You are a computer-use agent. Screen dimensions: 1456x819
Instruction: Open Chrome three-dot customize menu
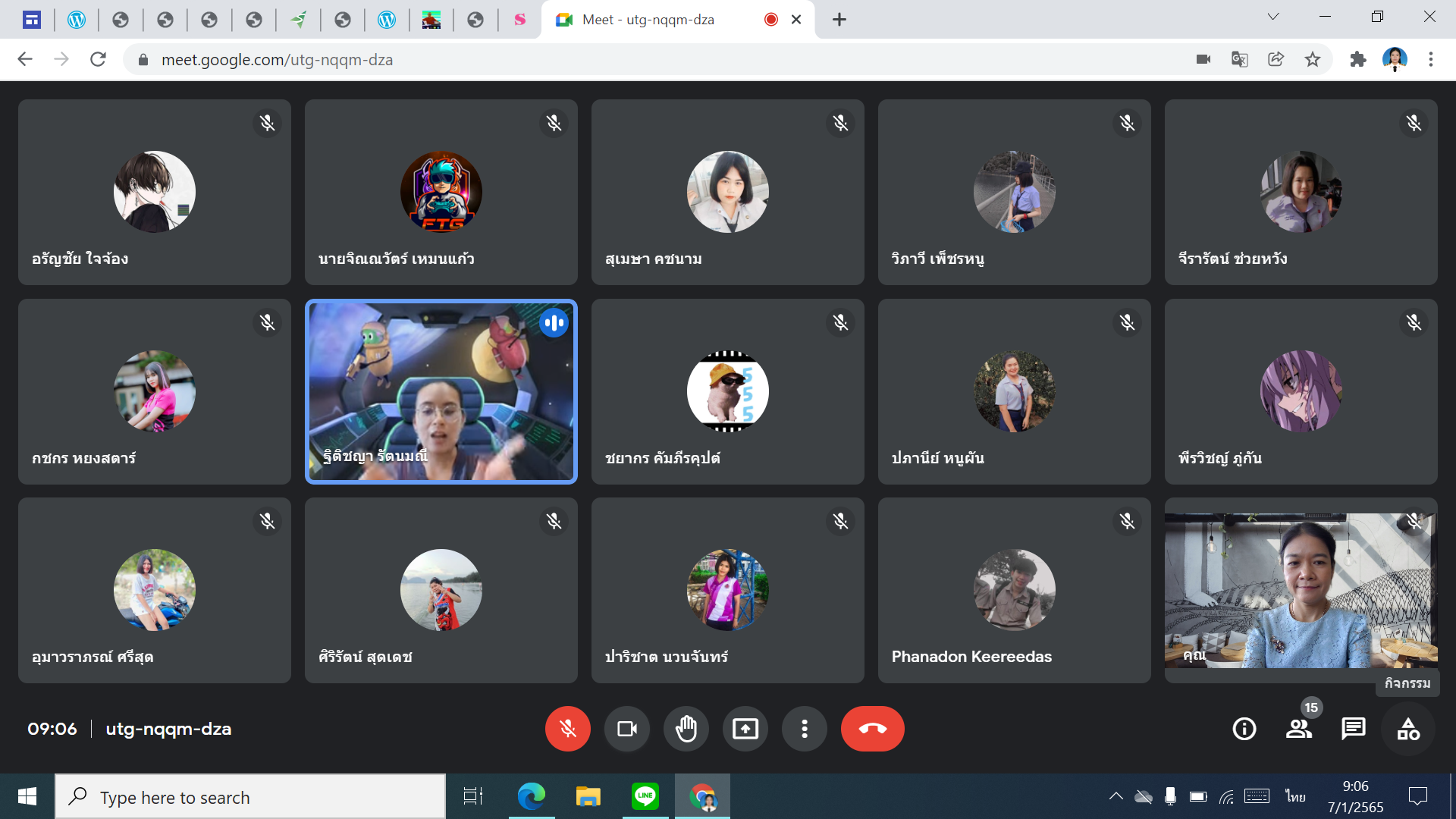click(x=1431, y=59)
